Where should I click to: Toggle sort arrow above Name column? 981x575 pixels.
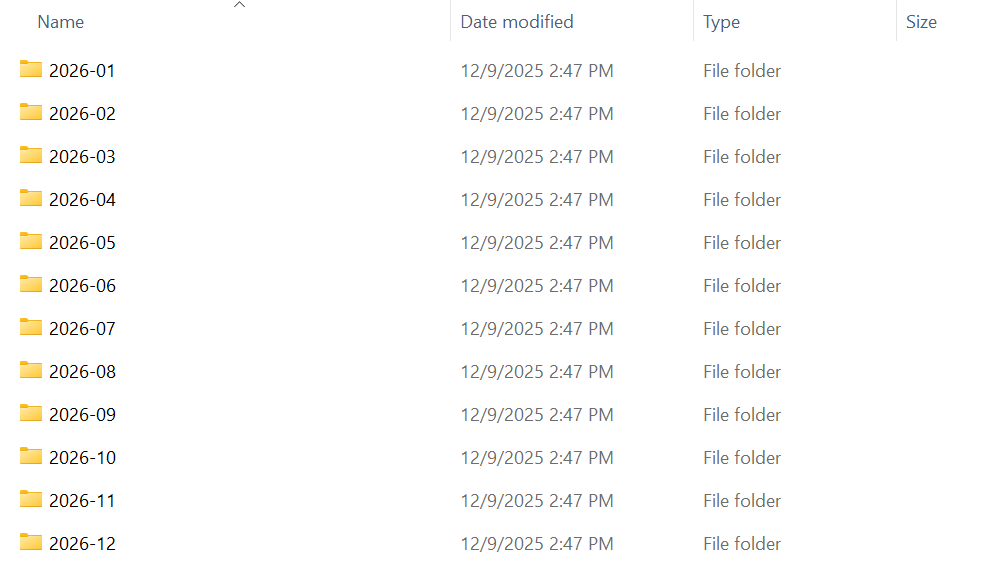(239, 5)
